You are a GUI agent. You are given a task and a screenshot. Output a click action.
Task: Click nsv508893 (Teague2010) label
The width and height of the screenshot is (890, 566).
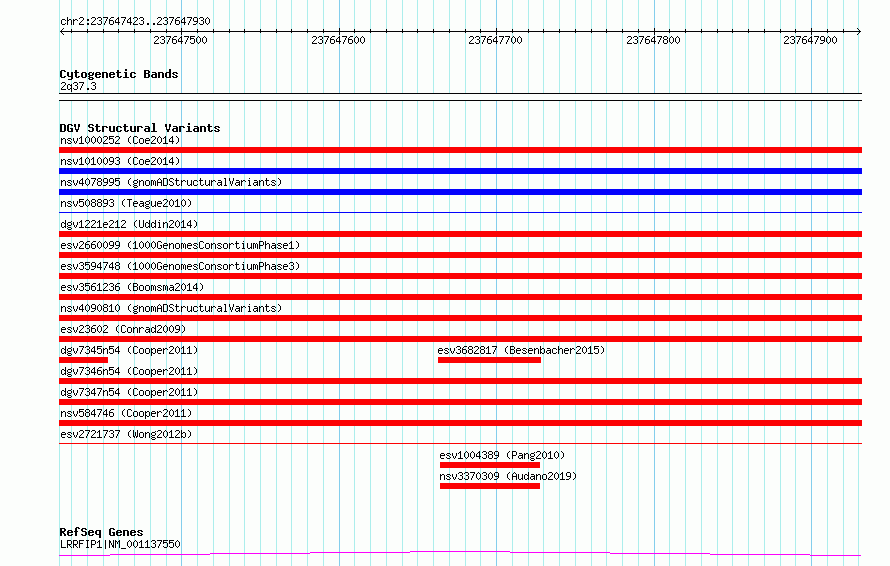tap(126, 203)
